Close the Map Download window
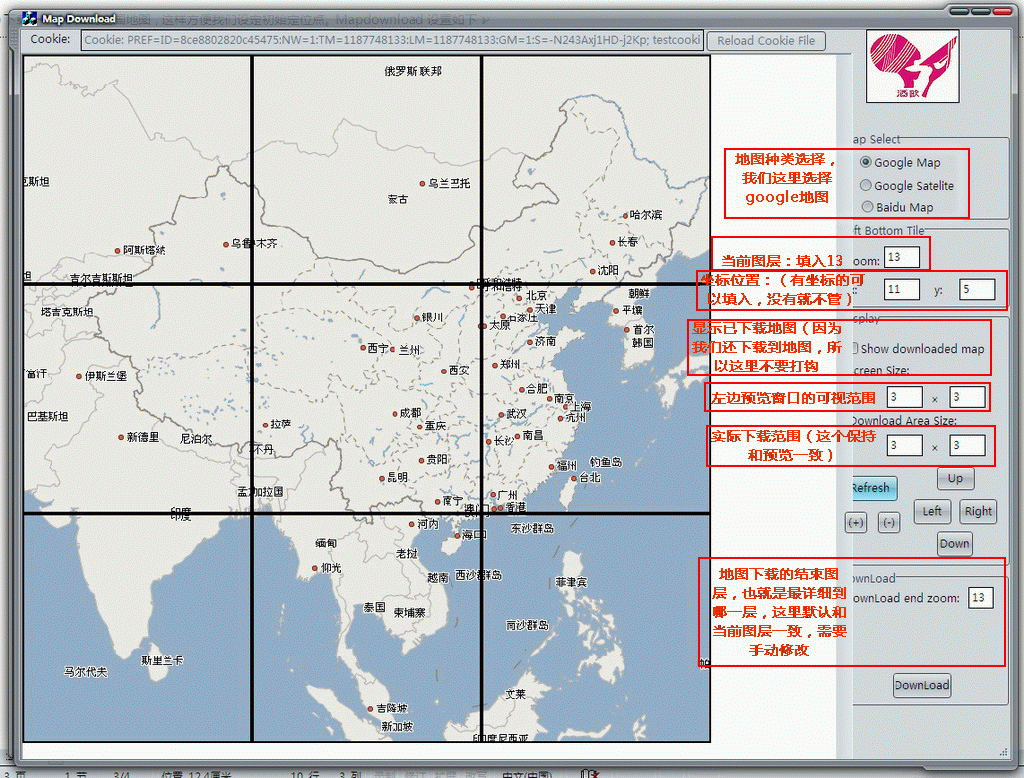 click(1002, 11)
